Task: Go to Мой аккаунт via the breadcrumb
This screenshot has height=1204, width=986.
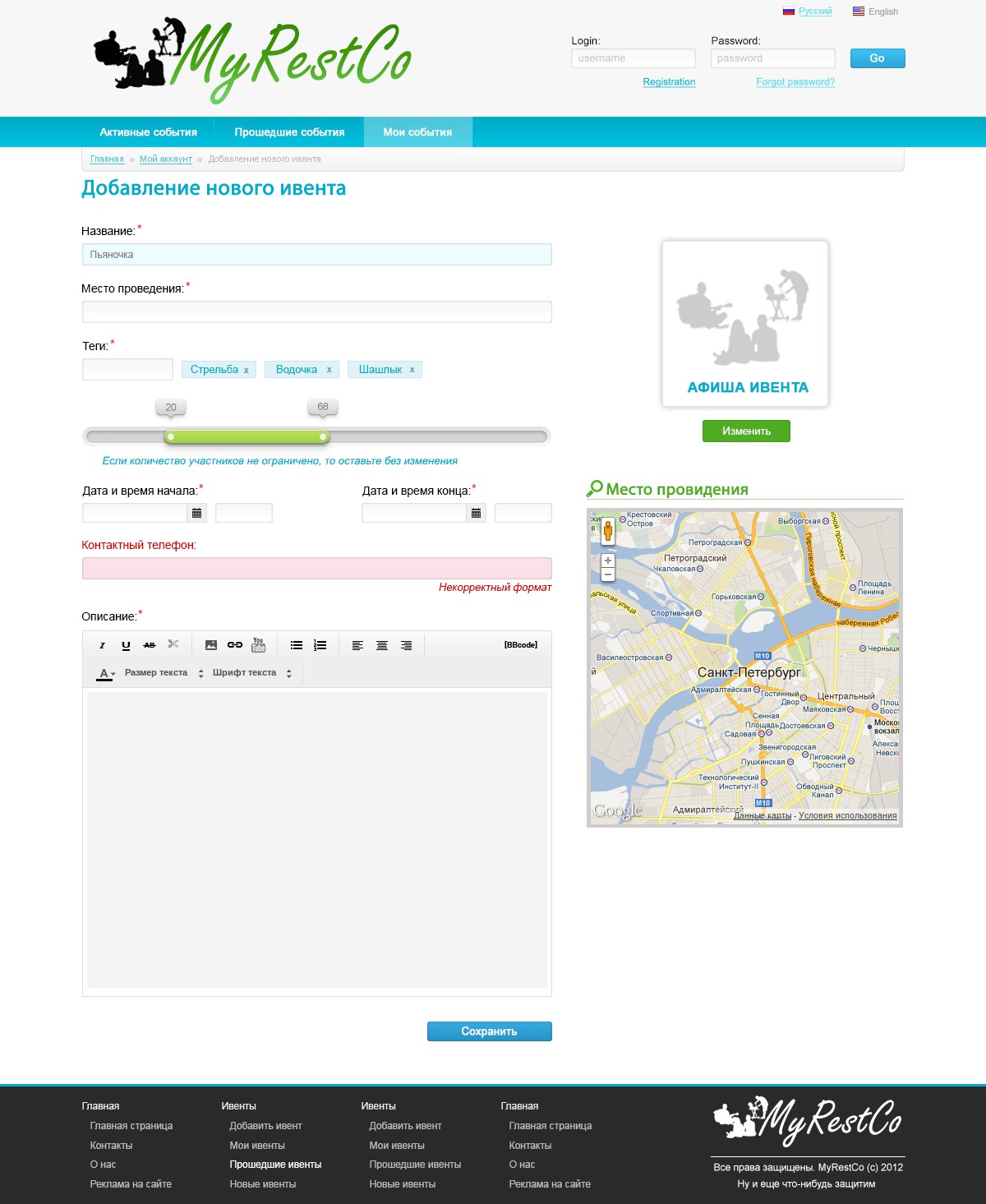Action: [x=166, y=159]
